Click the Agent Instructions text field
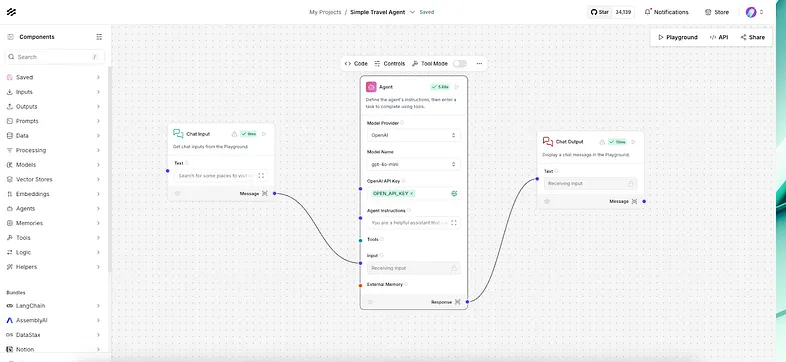 (x=414, y=223)
